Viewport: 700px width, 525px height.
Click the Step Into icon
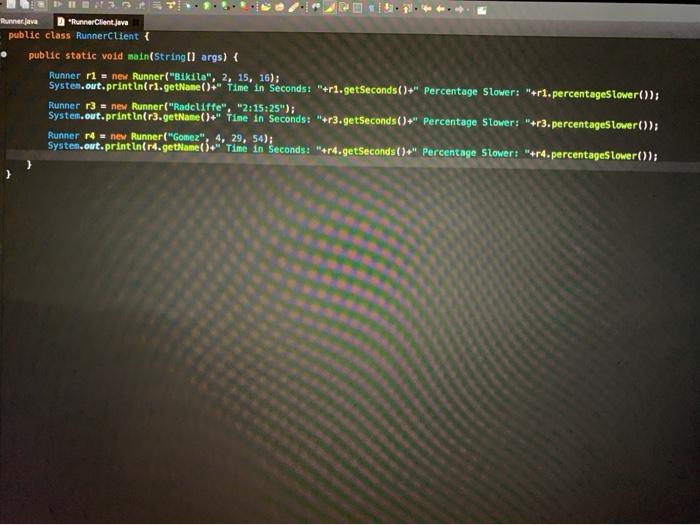pos(112,5)
